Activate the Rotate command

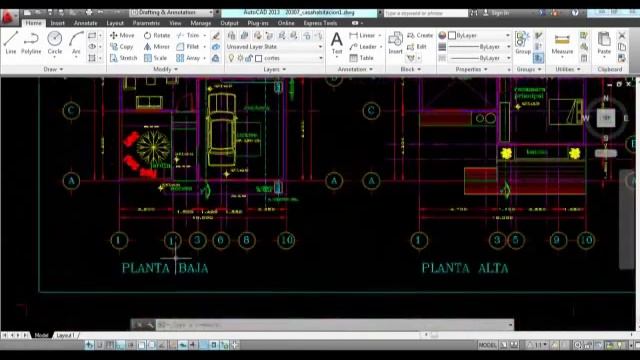pos(157,36)
